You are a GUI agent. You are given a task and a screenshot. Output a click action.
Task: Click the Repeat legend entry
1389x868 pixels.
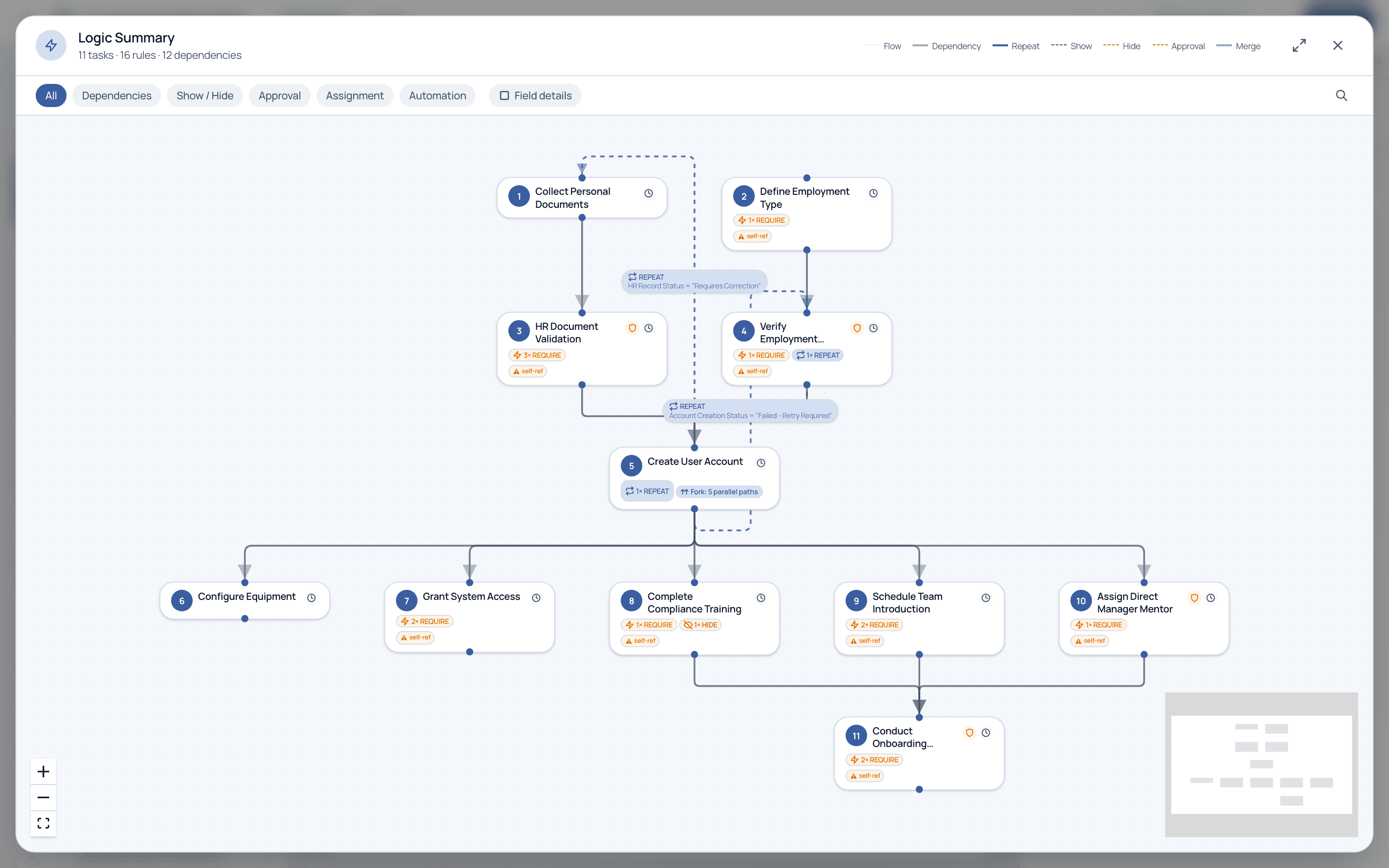pos(1015,46)
